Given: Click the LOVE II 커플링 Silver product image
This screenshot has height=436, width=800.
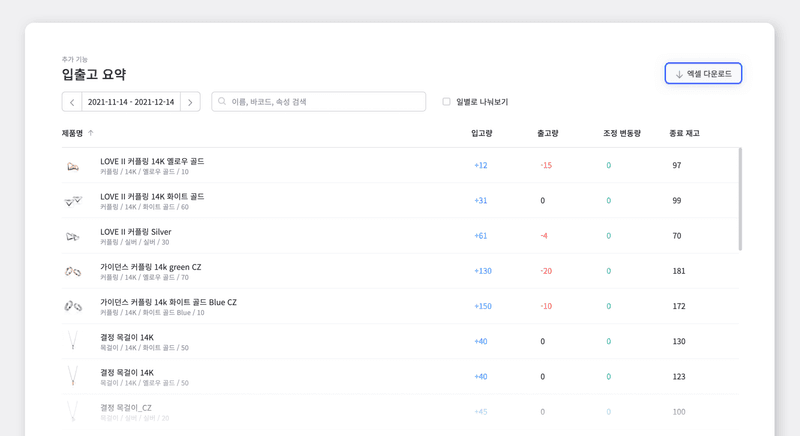Looking at the screenshot, I should pos(73,237).
